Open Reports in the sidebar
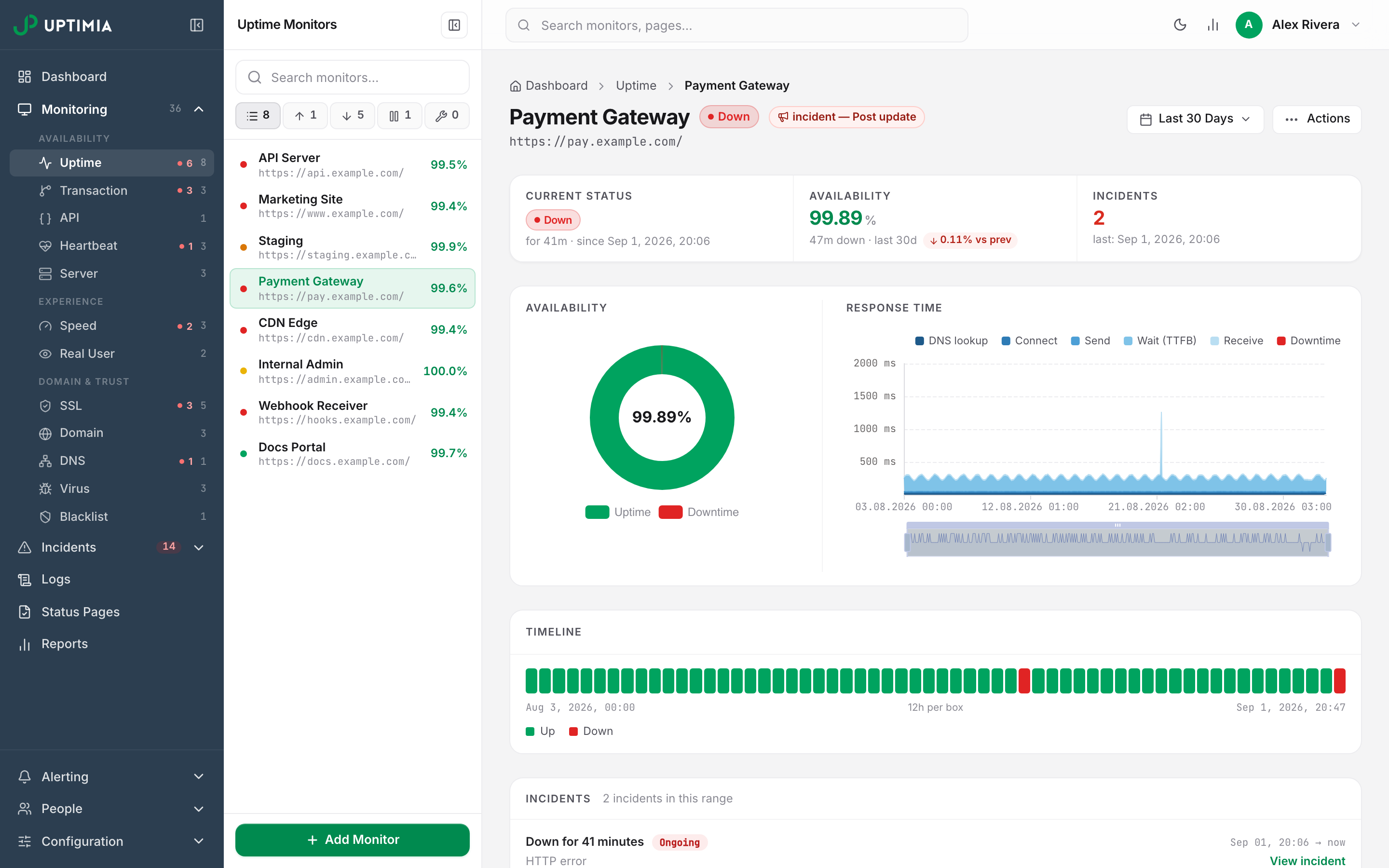The height and width of the screenshot is (868, 1389). 112,644
